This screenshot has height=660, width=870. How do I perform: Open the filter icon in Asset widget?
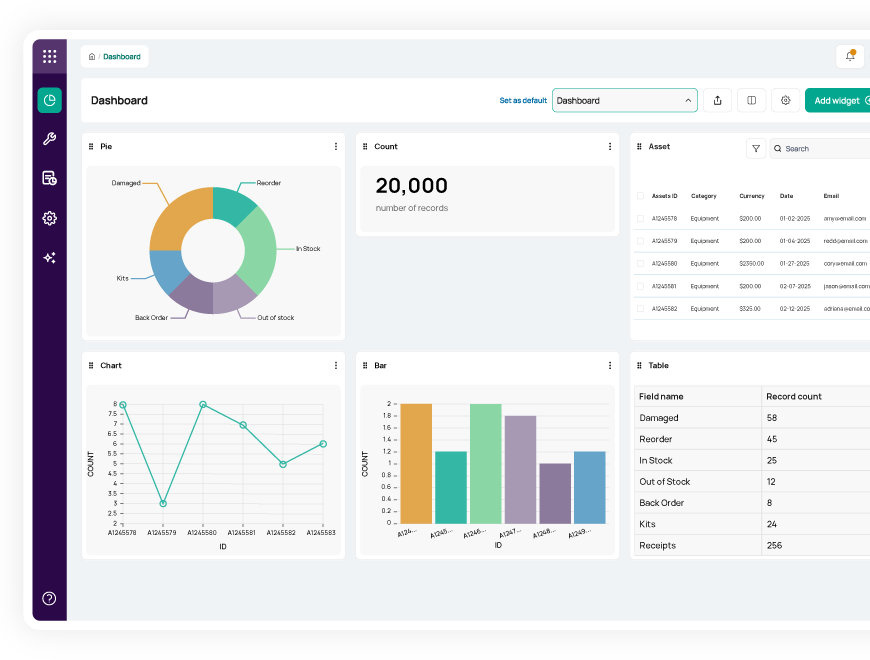pos(756,148)
